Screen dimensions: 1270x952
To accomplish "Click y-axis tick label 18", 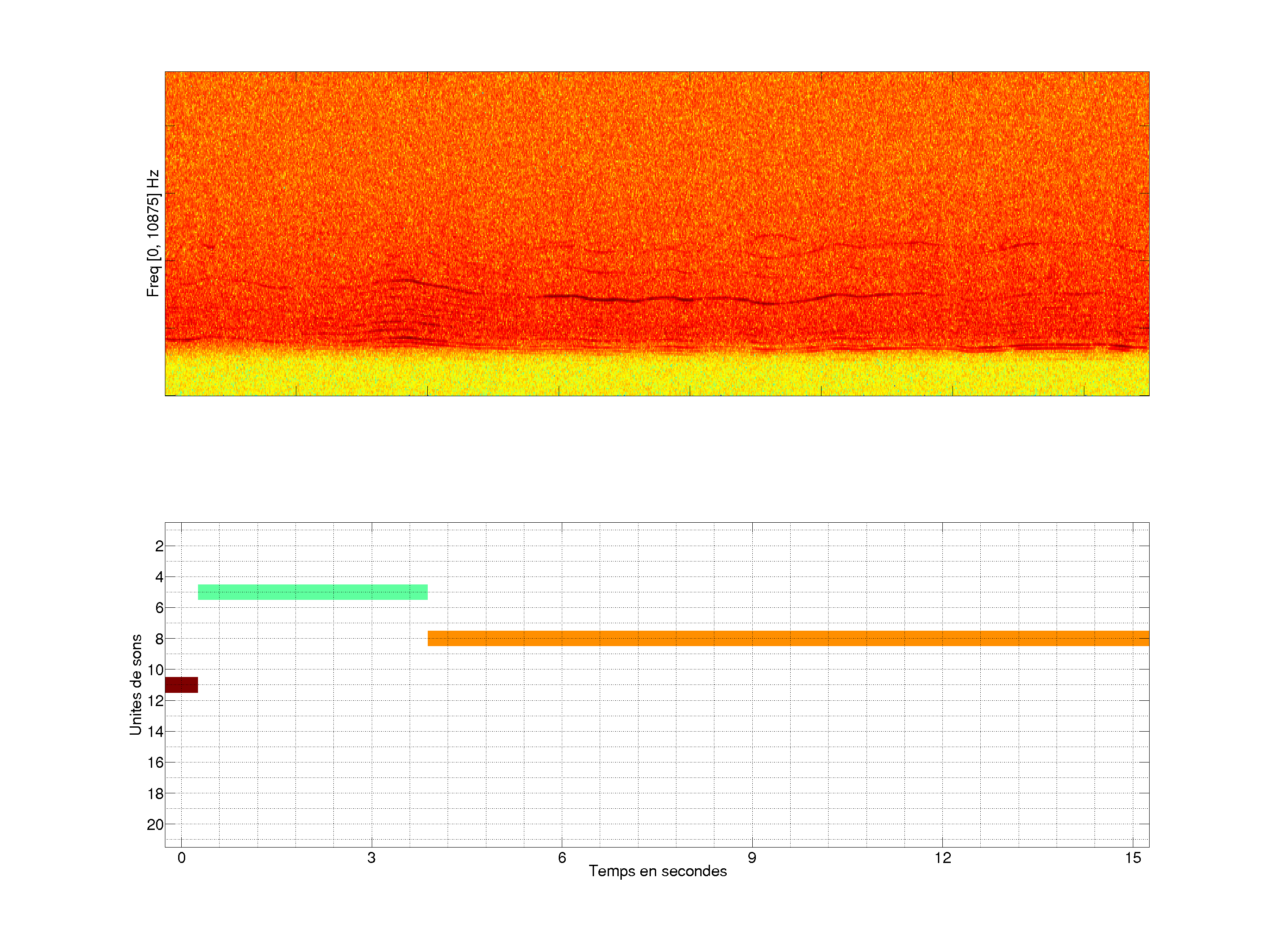I will [155, 794].
